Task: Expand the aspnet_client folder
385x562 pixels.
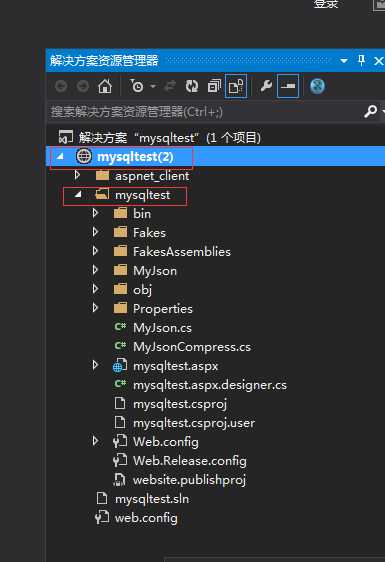Action: click(77, 175)
